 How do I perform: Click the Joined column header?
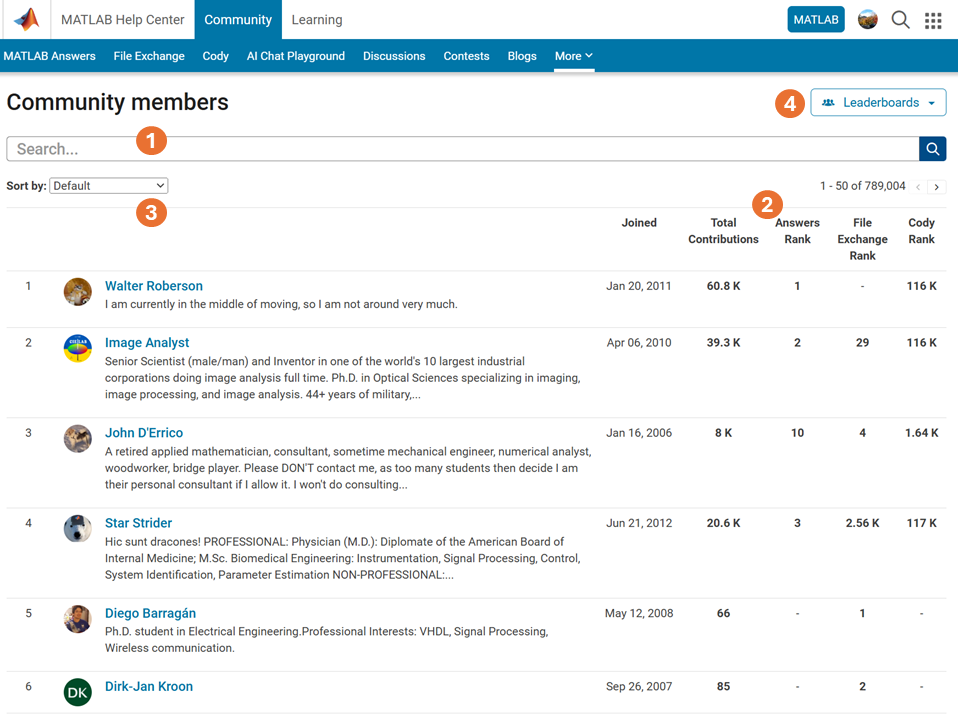[x=639, y=223]
